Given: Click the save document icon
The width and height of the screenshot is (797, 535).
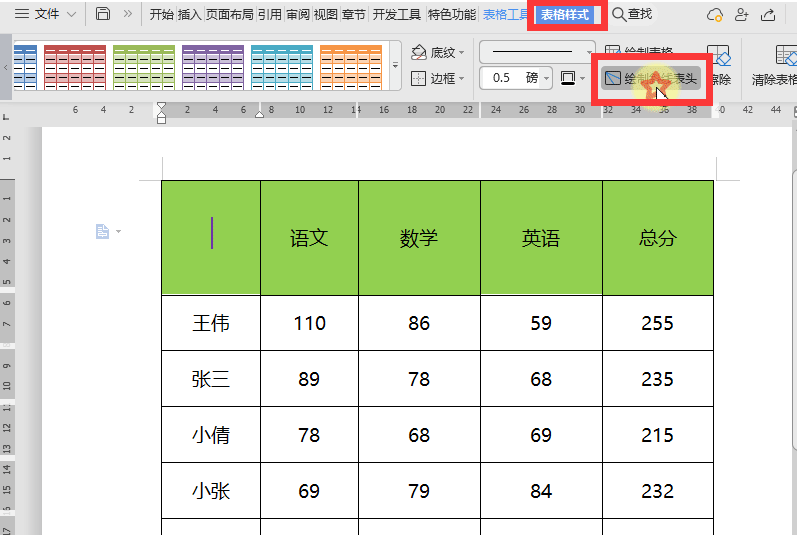Looking at the screenshot, I should tap(103, 14).
